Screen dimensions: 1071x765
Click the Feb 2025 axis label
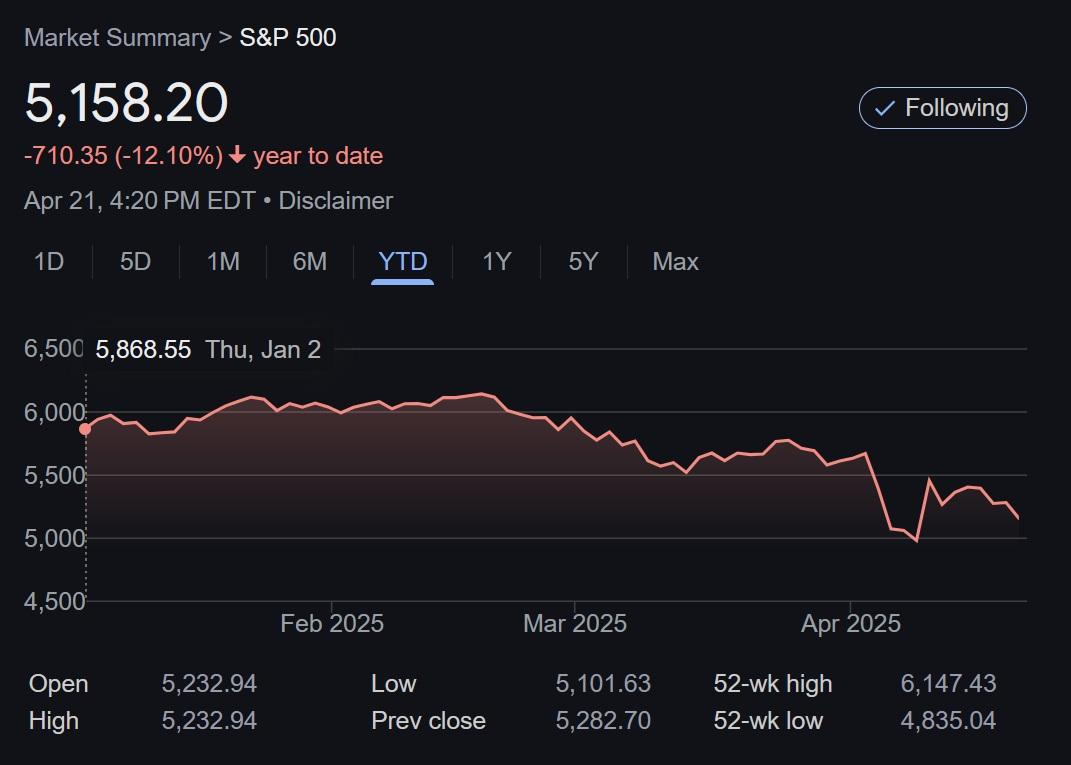coord(332,624)
